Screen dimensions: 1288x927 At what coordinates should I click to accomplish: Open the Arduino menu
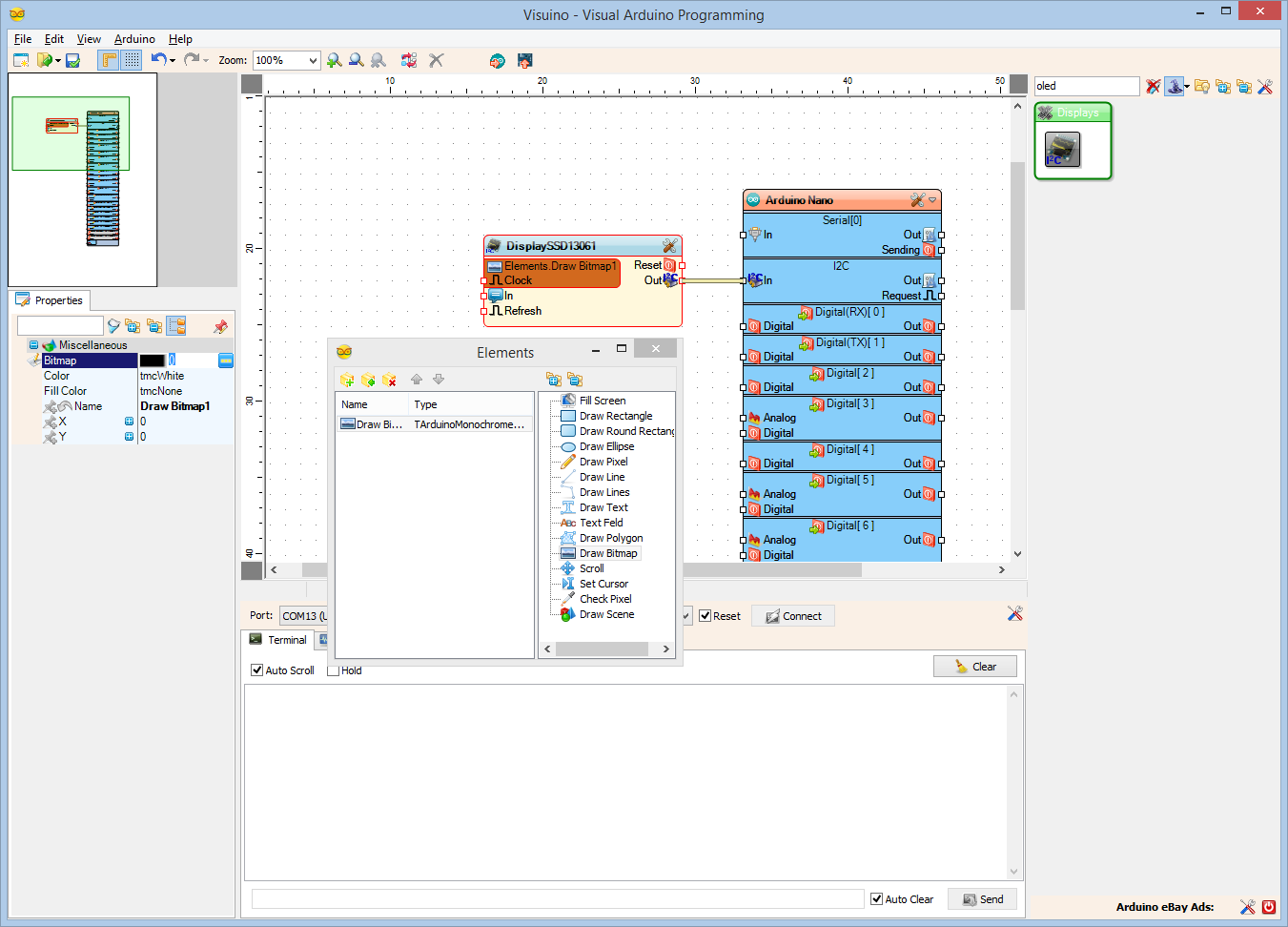[x=133, y=39]
